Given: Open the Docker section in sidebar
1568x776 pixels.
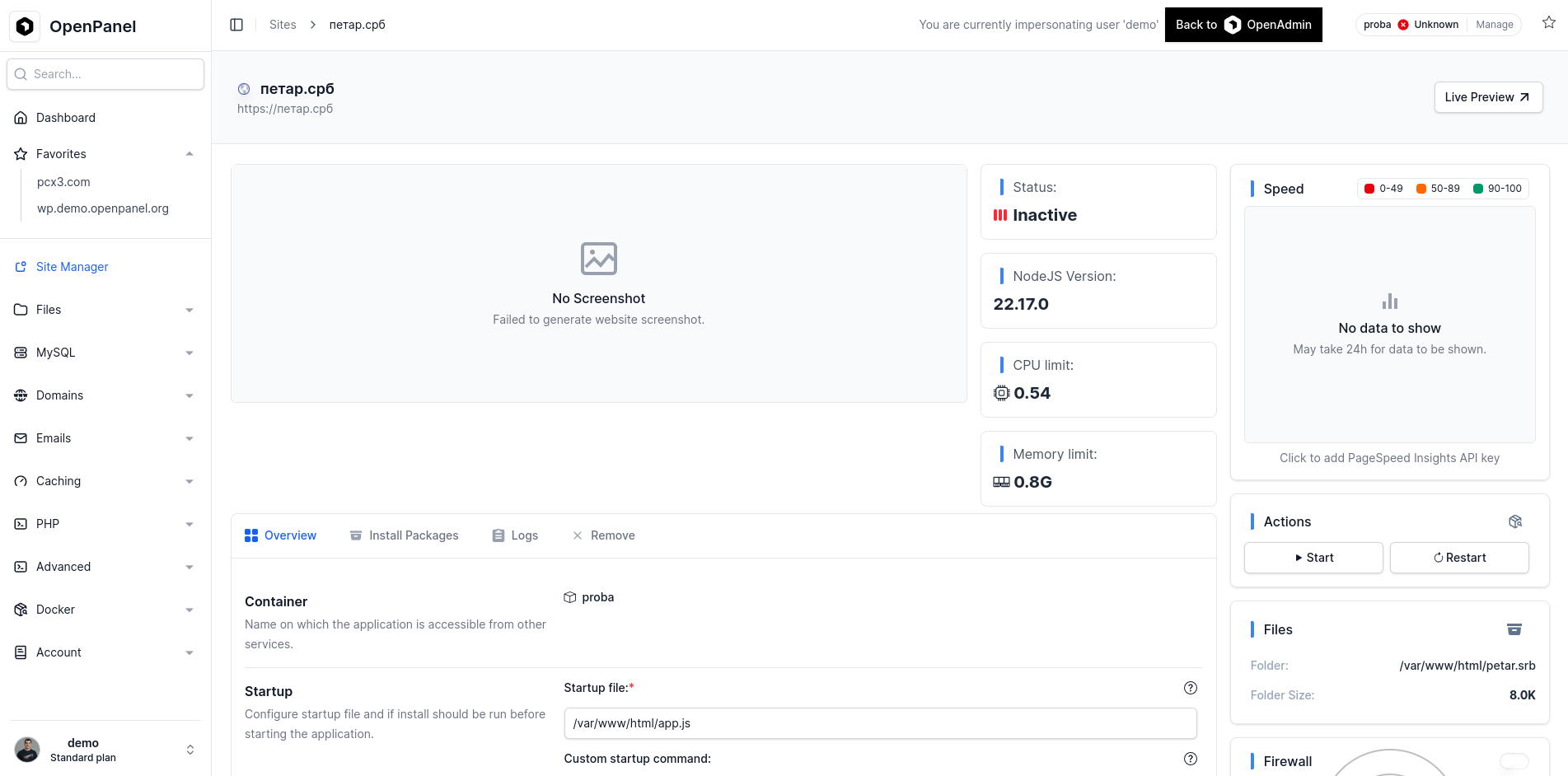Looking at the screenshot, I should (20, 610).
